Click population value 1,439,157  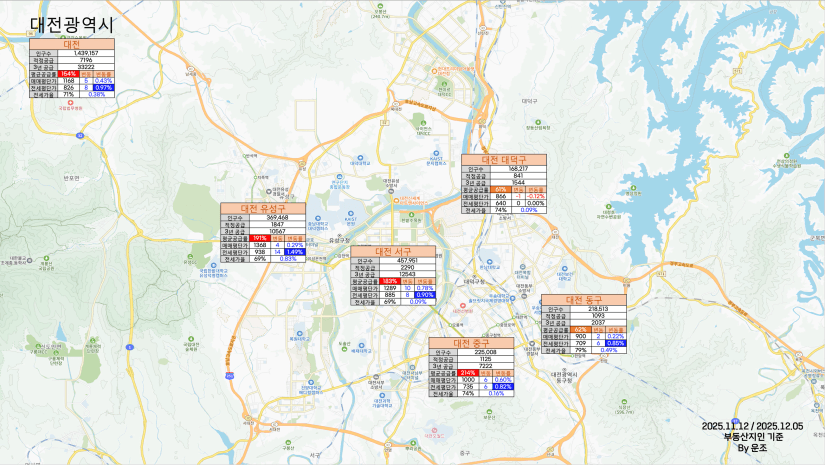(86, 53)
